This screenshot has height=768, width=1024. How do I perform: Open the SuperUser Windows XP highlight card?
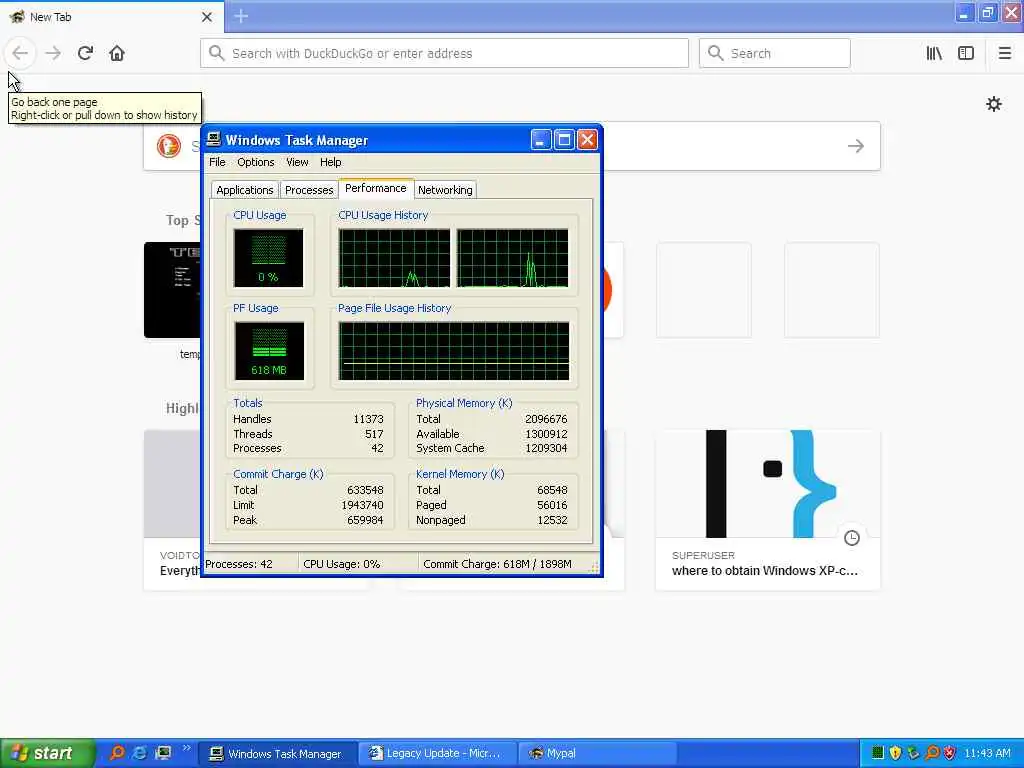[x=767, y=510]
